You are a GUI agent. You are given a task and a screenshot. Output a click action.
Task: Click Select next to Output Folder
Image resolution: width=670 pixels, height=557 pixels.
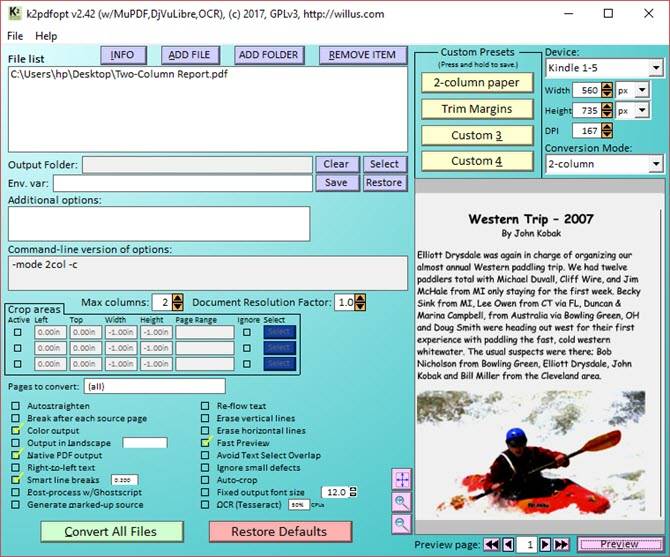(385, 164)
